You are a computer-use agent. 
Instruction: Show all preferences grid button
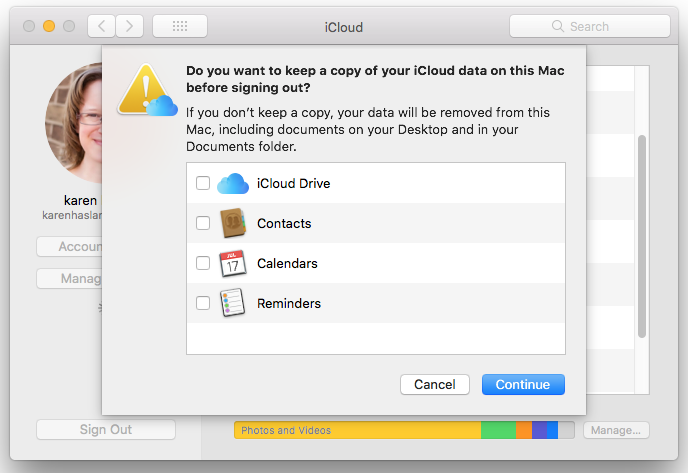point(180,26)
